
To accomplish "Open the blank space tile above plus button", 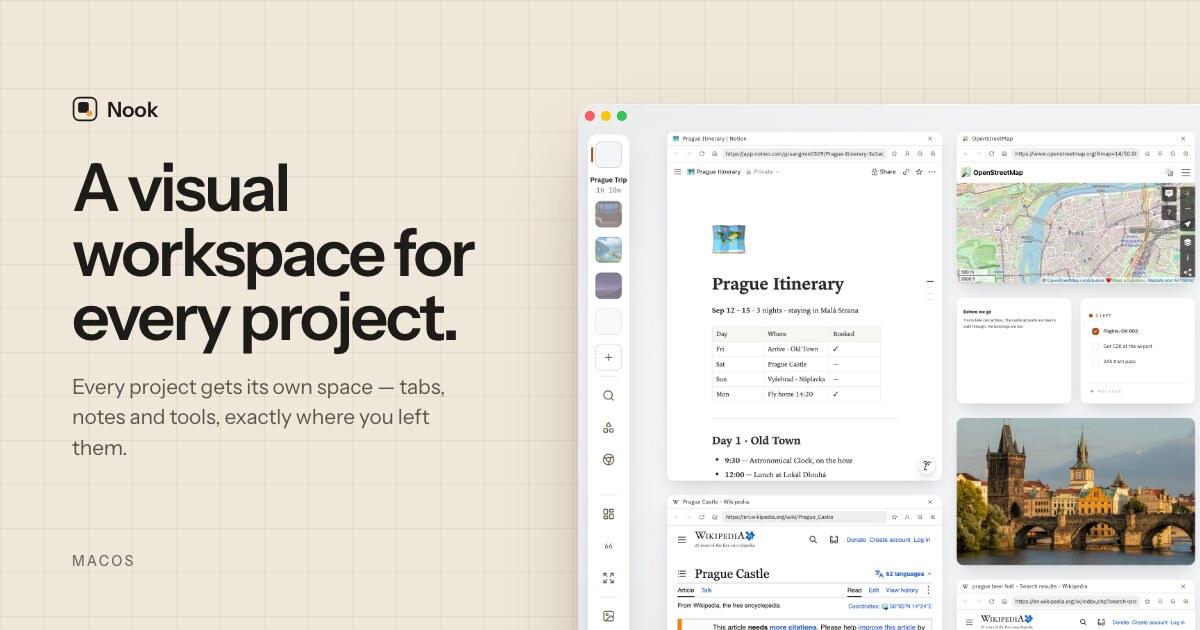I will tap(608, 321).
